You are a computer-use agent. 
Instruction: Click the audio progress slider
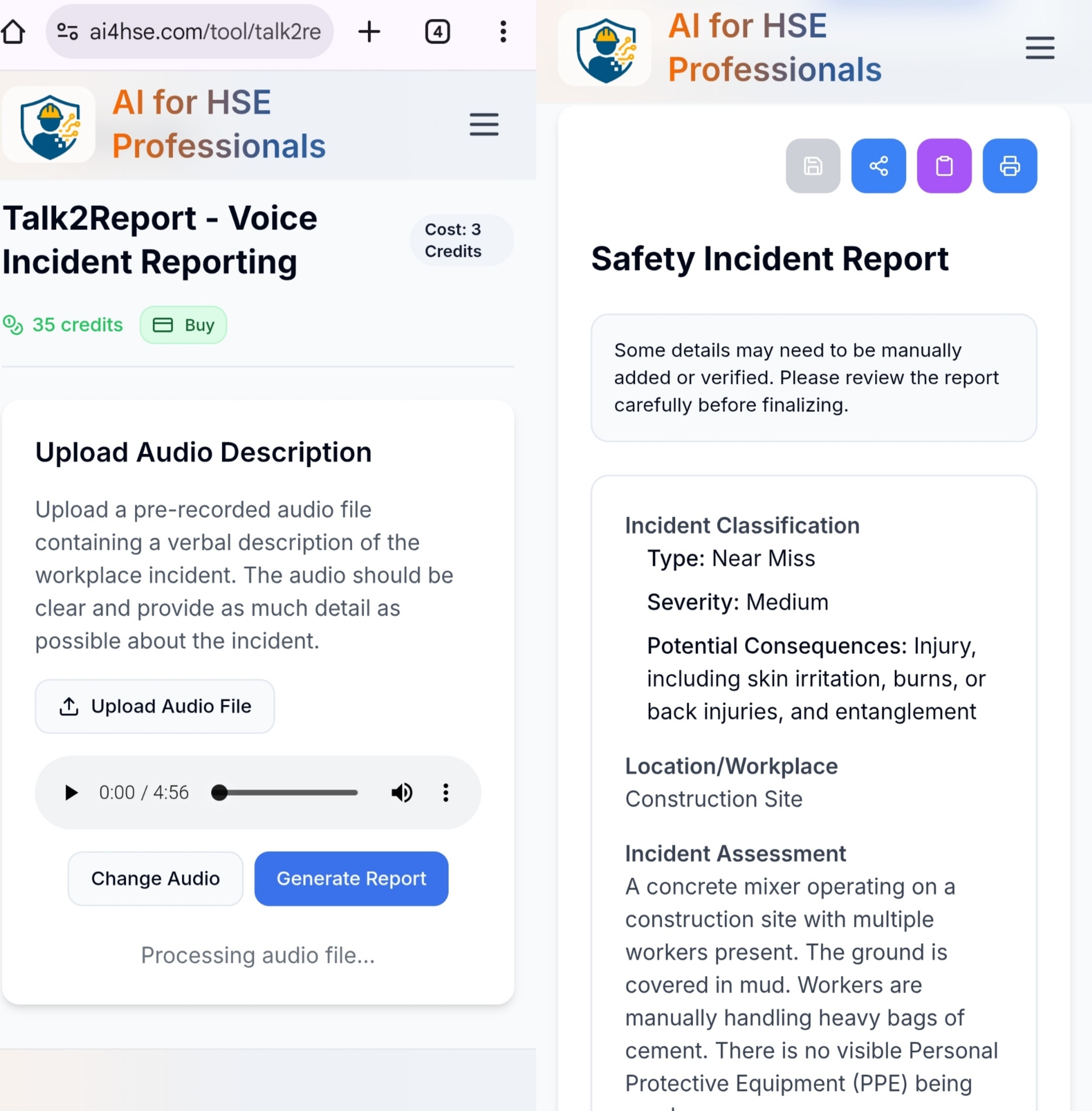click(285, 793)
